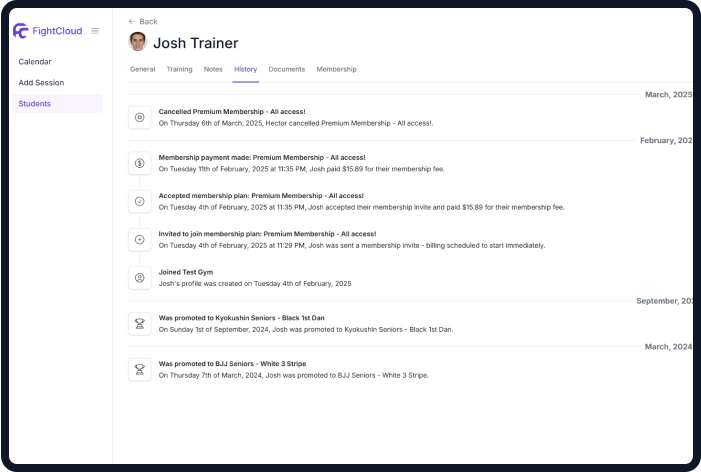Screen dimensions: 701x472
Task: Open Calendar in the sidebar
Action: pyautogui.click(x=35, y=62)
